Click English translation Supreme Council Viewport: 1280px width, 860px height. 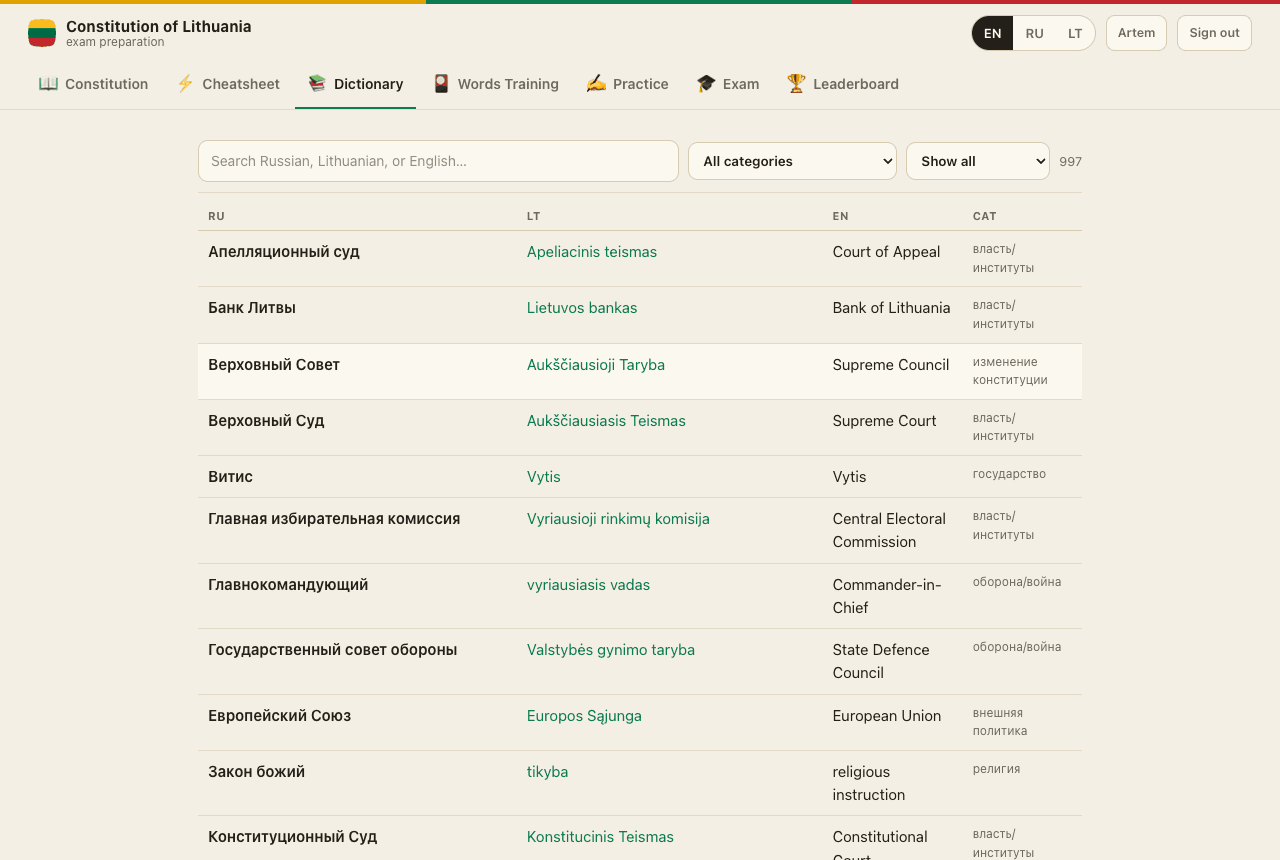click(x=891, y=365)
